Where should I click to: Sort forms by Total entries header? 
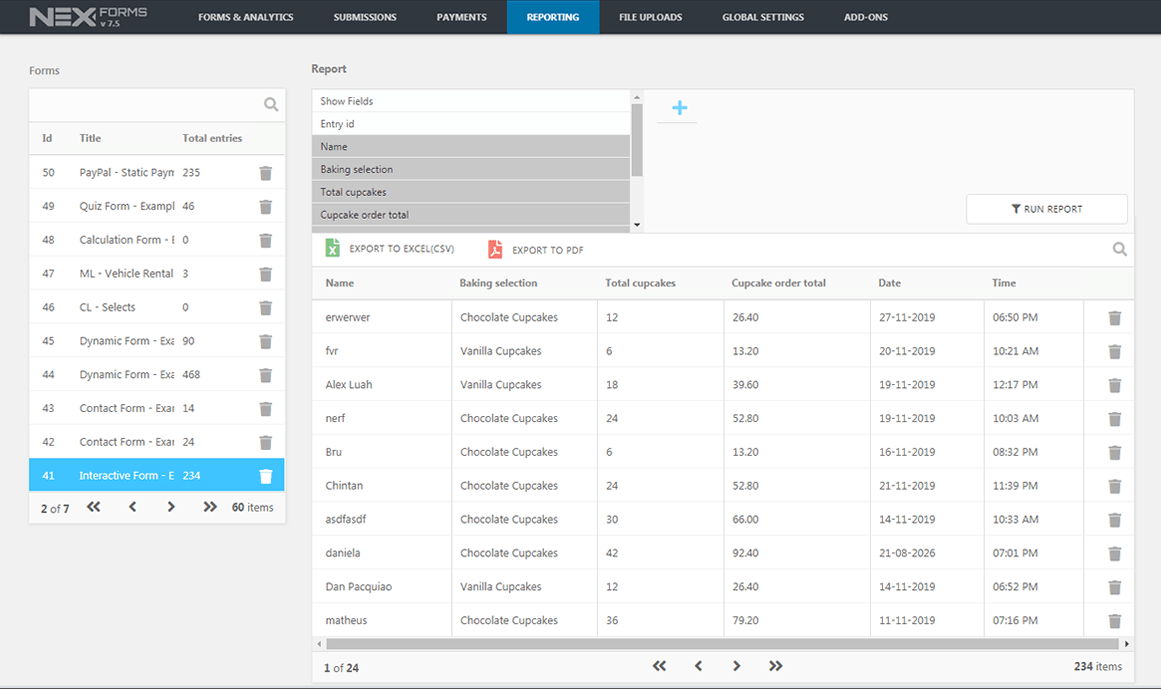213,138
